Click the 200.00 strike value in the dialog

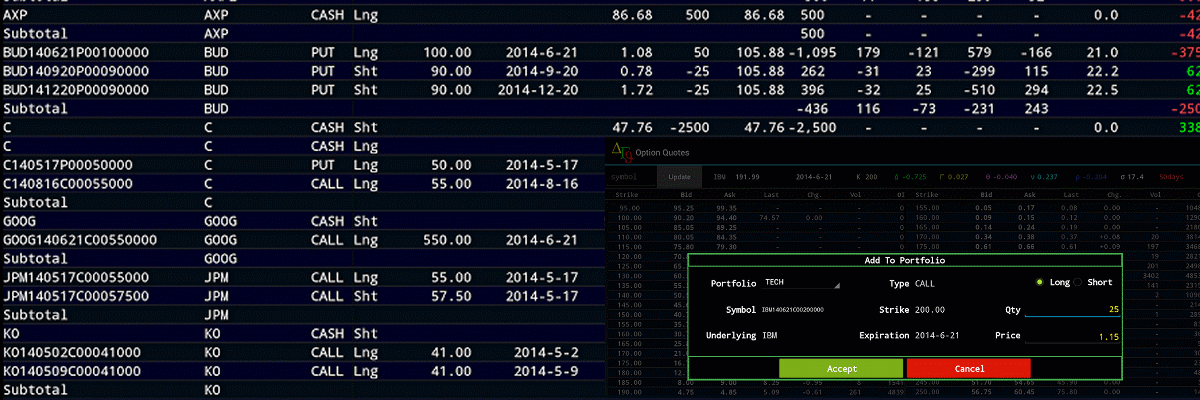[x=929, y=310]
